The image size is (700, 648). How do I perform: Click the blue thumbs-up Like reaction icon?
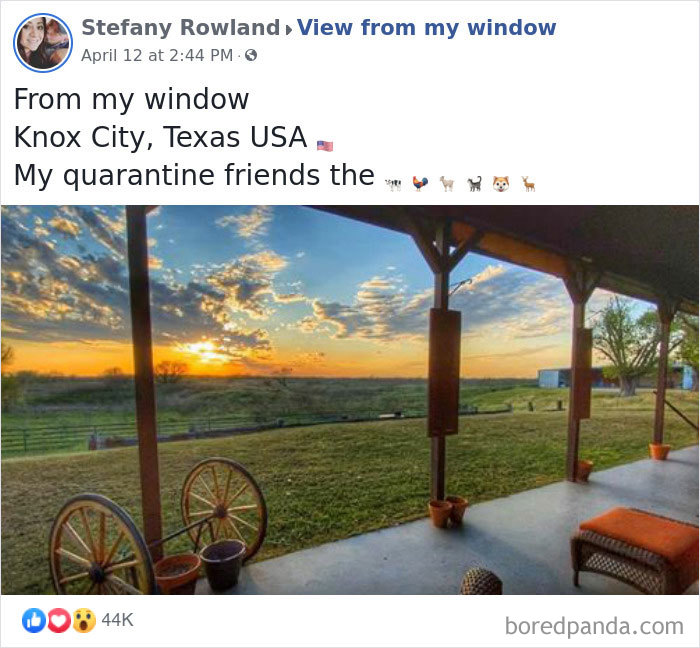pyautogui.click(x=34, y=620)
